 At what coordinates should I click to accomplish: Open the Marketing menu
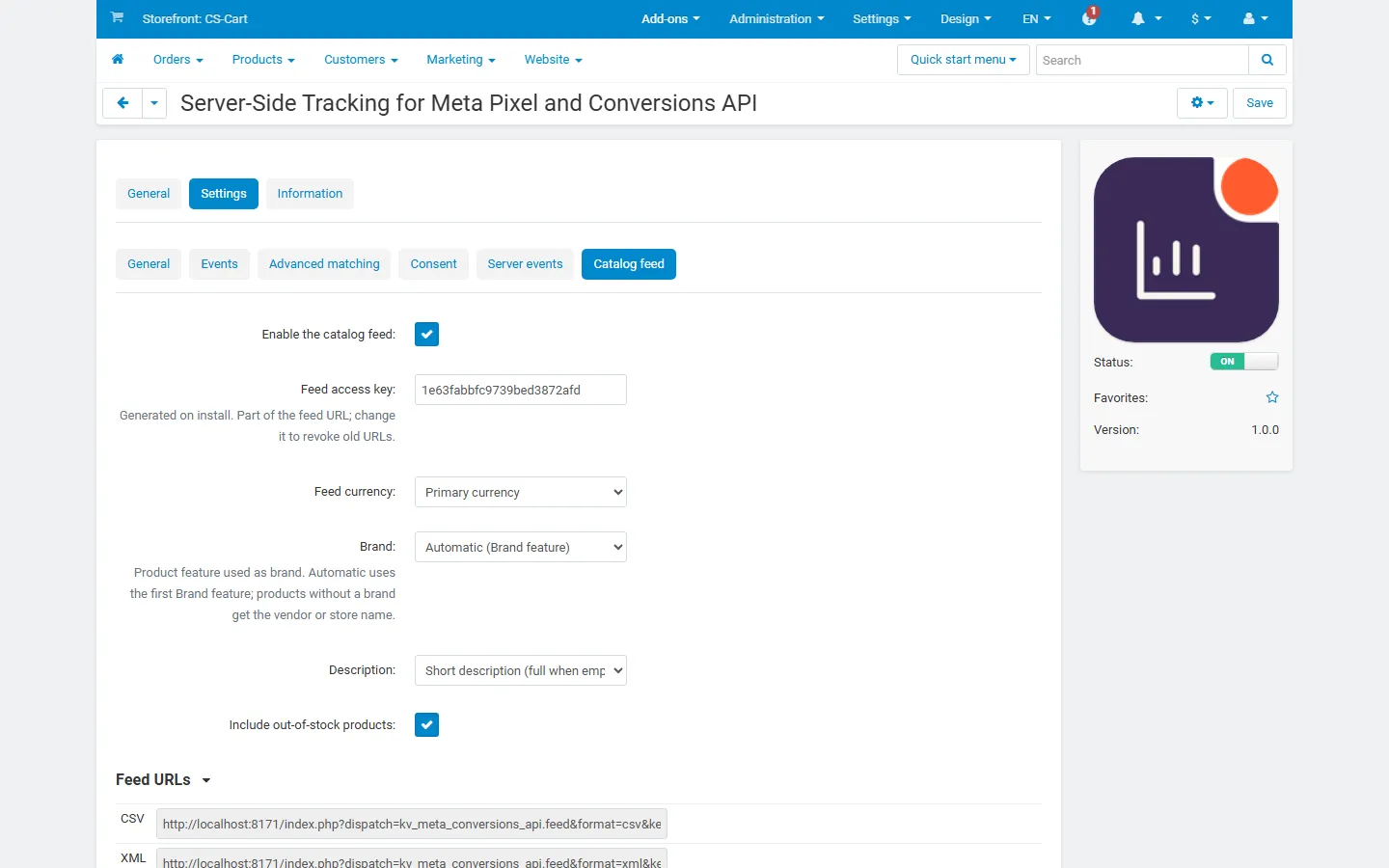click(461, 60)
